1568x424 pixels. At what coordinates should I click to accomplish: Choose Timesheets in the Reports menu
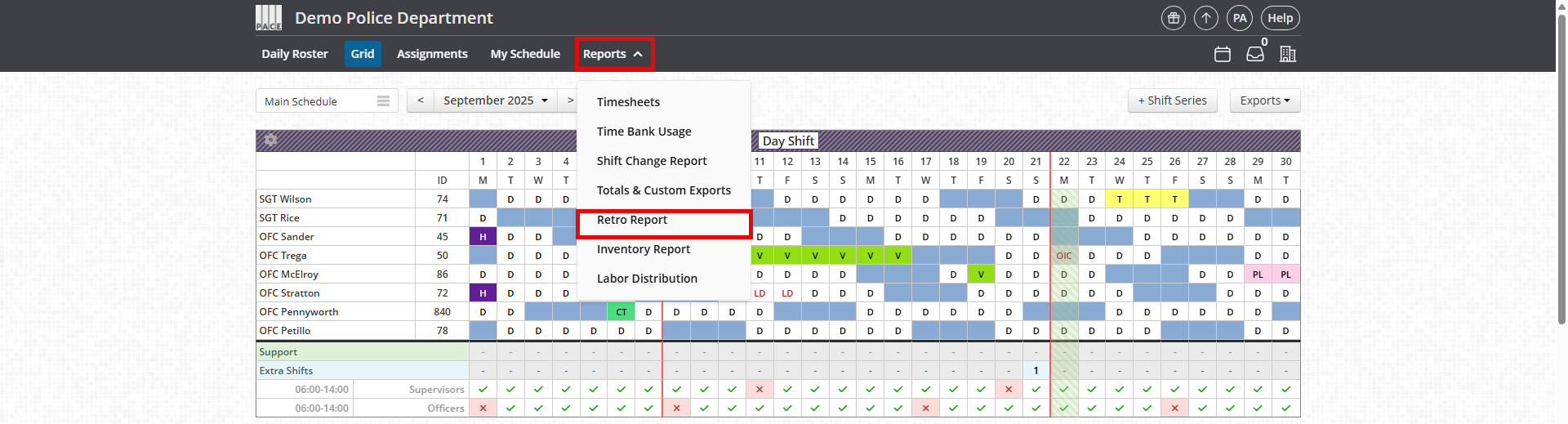coord(628,102)
